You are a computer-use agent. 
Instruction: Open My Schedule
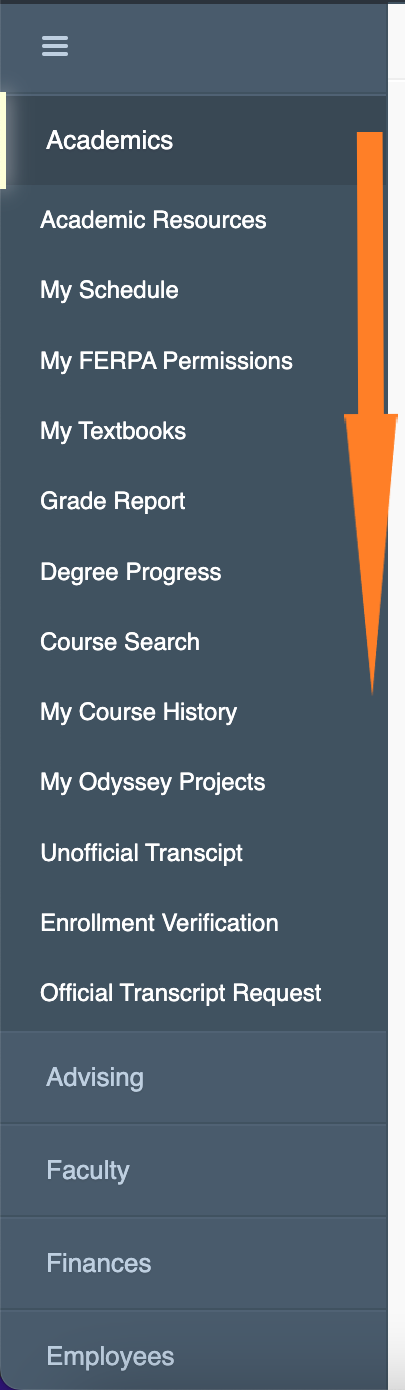(x=109, y=291)
